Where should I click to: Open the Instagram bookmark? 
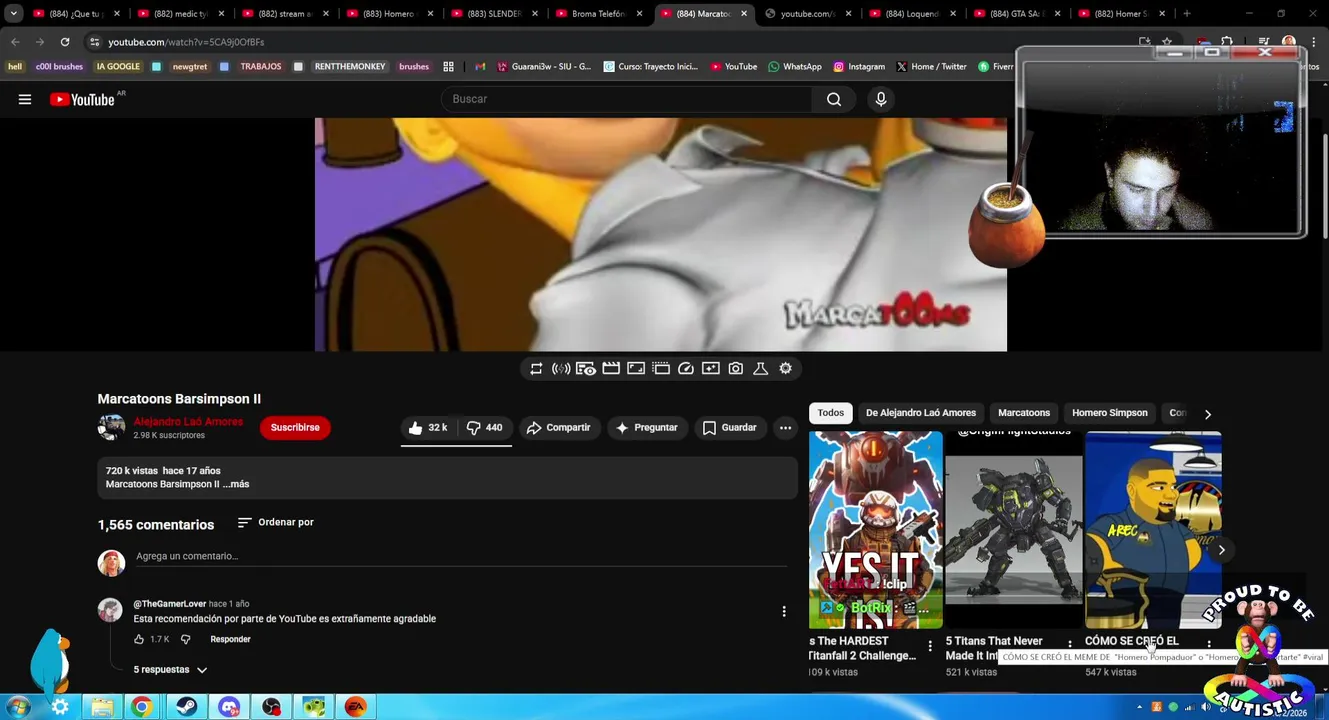pos(859,67)
